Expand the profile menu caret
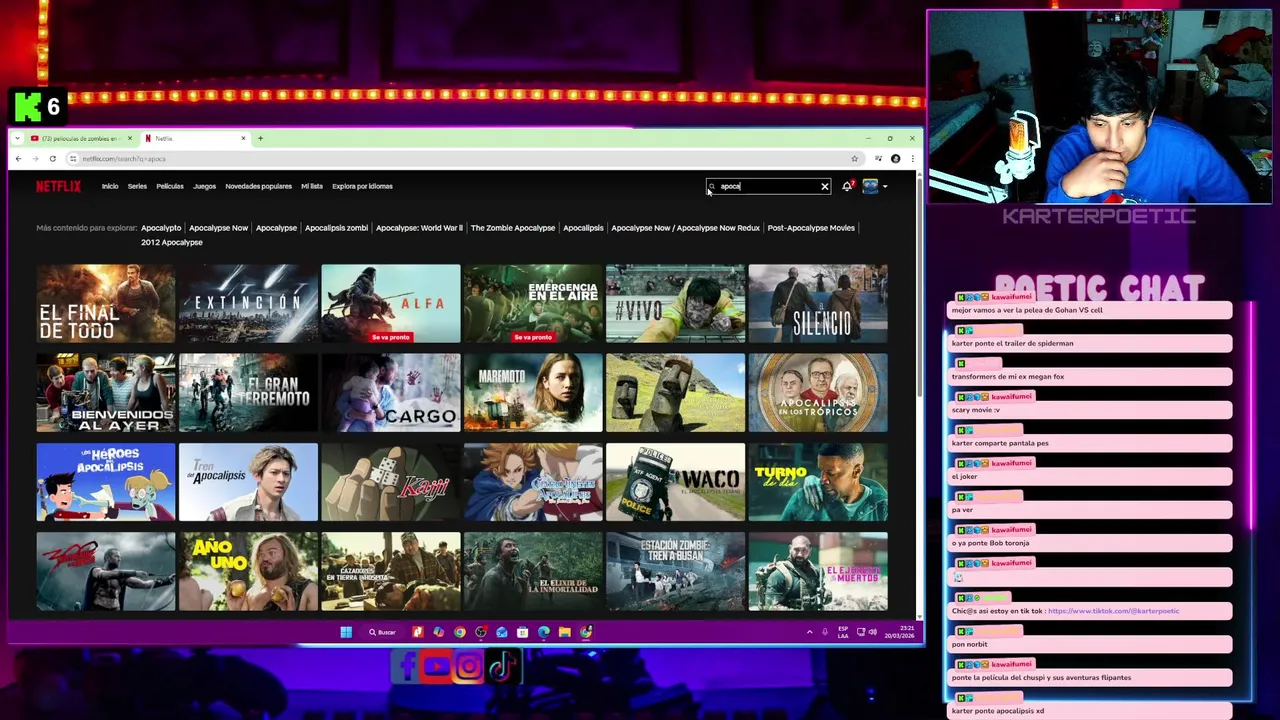Image resolution: width=1280 pixels, height=720 pixels. (884, 186)
